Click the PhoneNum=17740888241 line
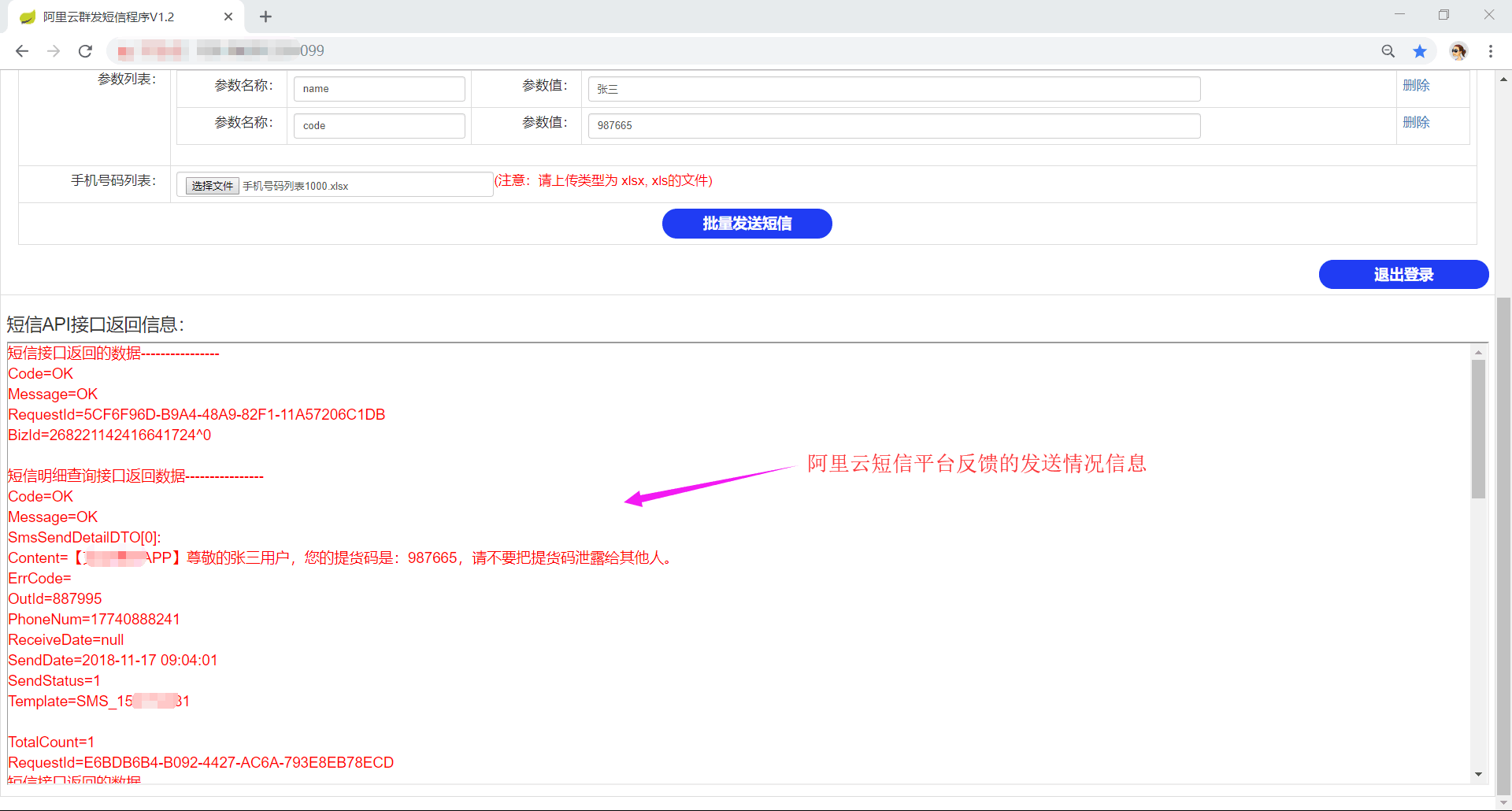This screenshot has height=811, width=1512. point(94,620)
